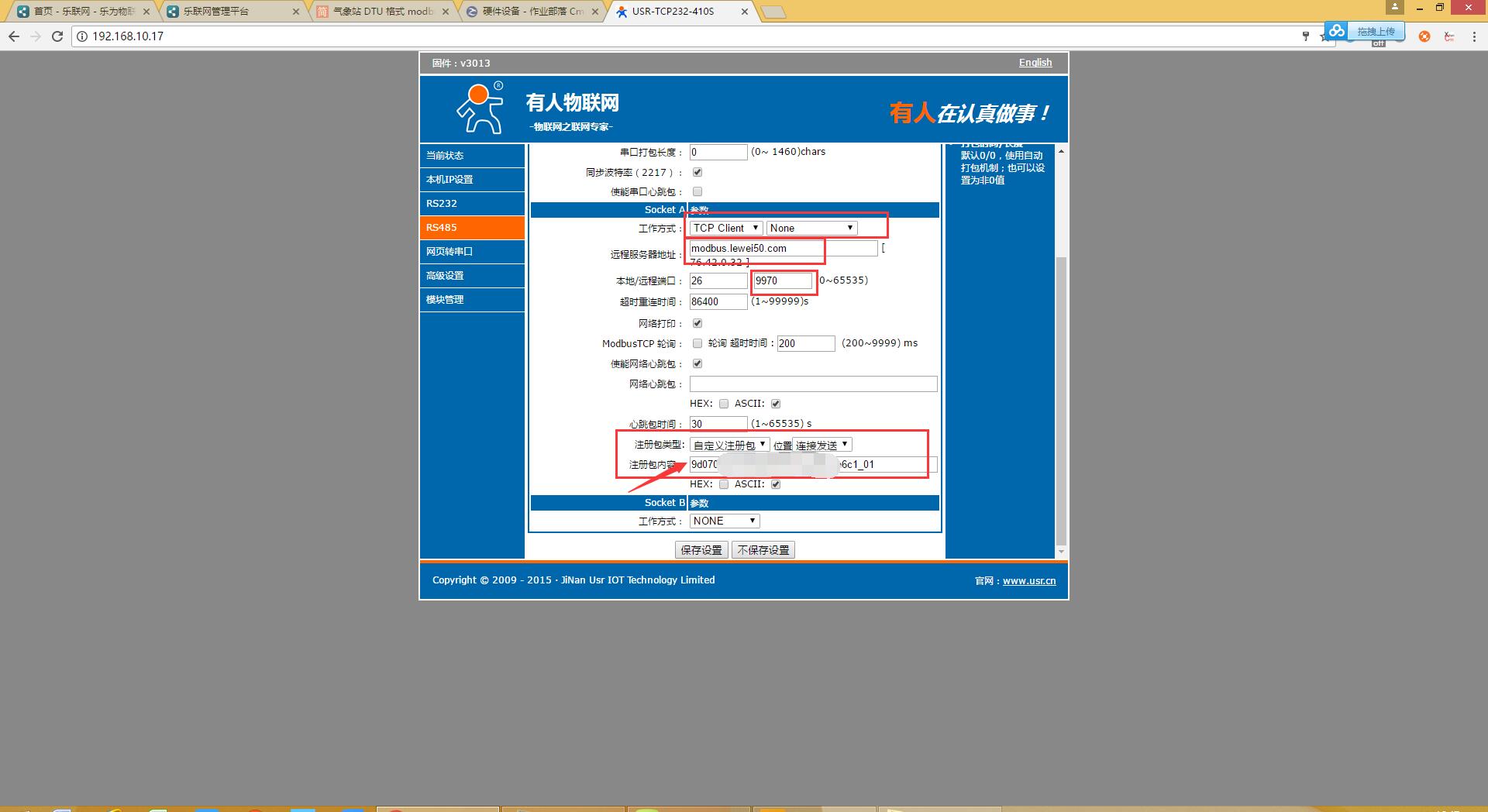Check HEX for the registration packet content
The image size is (1488, 812).
click(724, 484)
